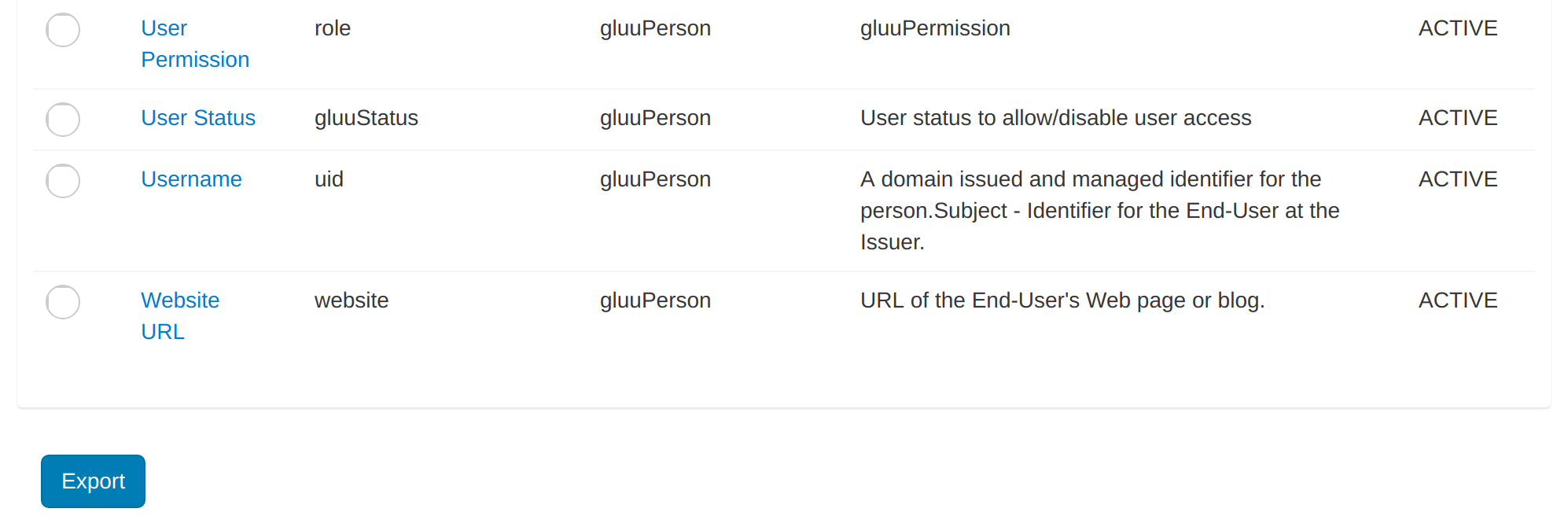The image size is (1568, 527).
Task: Click the uid attribute name text
Action: tap(328, 179)
